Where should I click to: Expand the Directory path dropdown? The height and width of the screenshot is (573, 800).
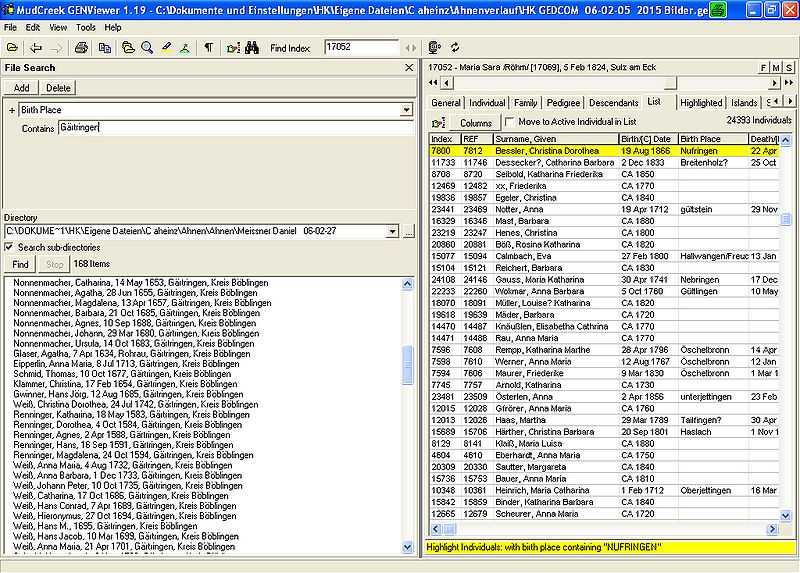coord(393,231)
